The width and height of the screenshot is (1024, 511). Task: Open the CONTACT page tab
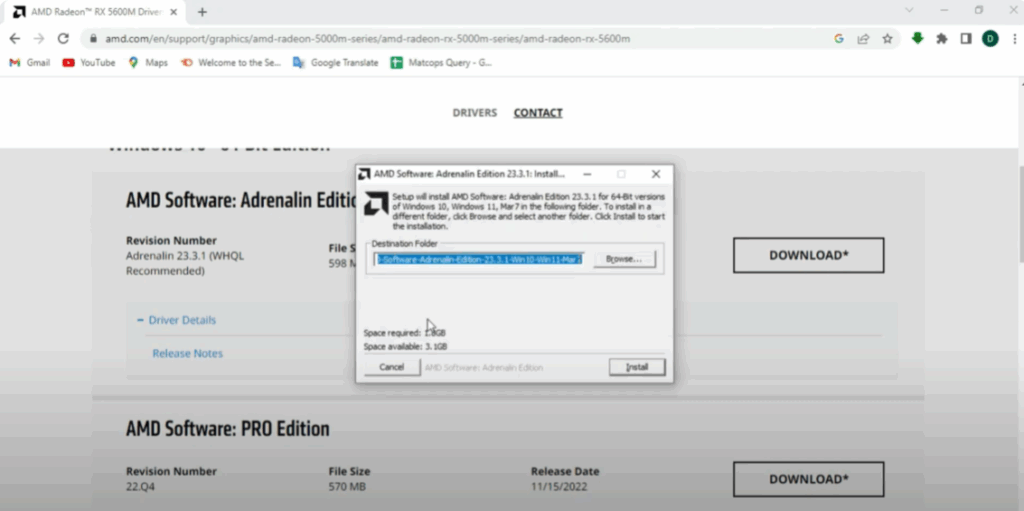(538, 113)
